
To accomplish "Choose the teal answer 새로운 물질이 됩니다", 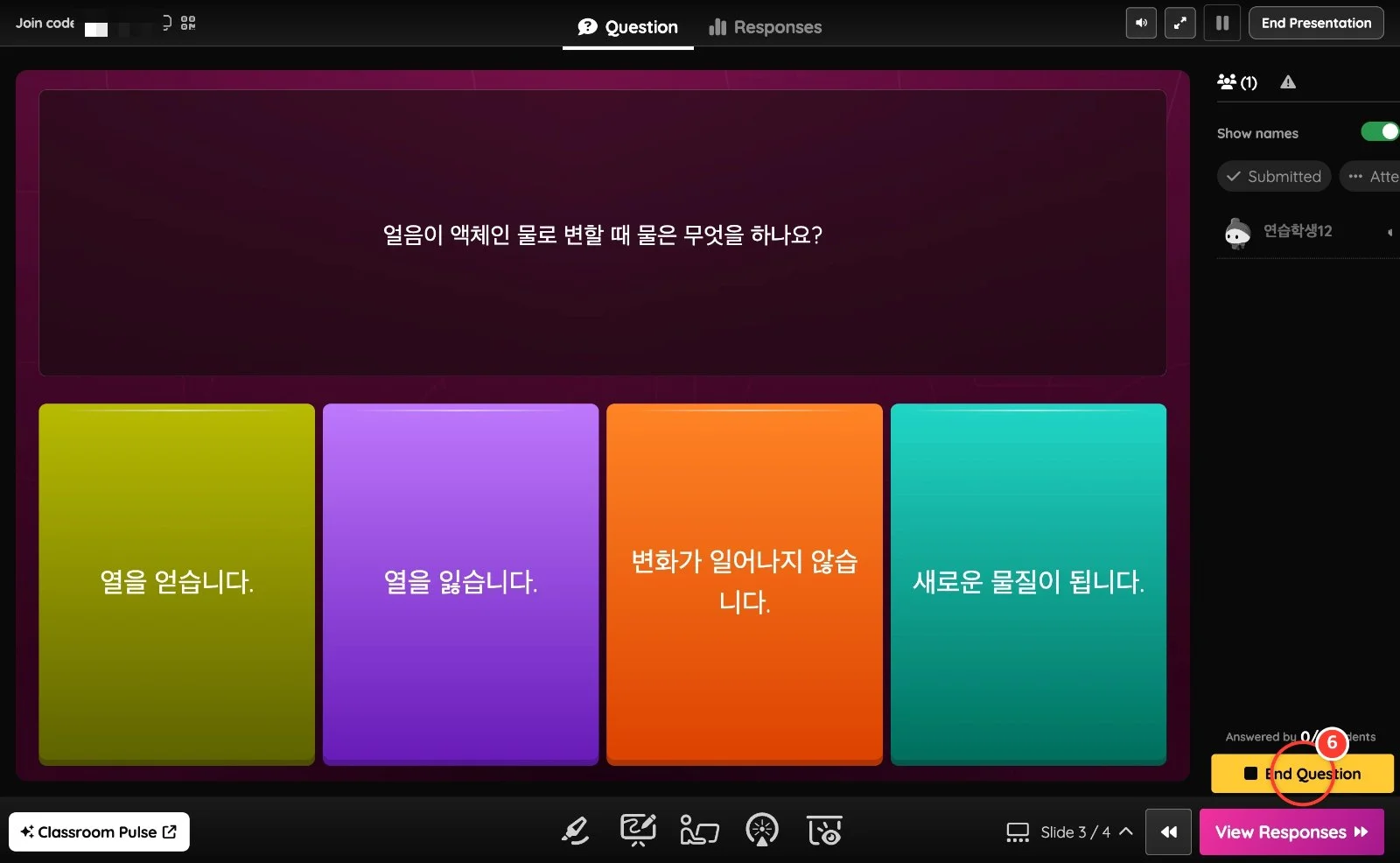I will coord(1028,584).
